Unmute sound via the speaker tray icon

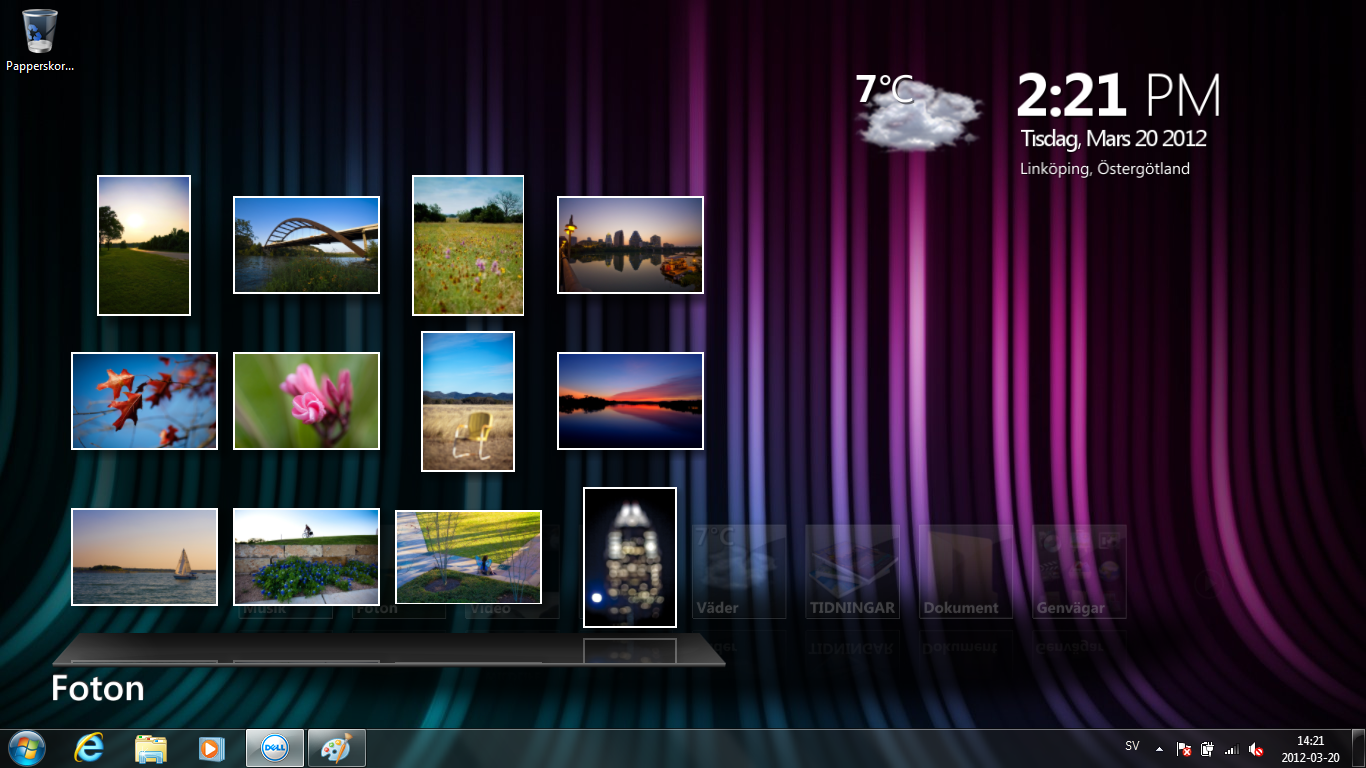click(x=1257, y=748)
